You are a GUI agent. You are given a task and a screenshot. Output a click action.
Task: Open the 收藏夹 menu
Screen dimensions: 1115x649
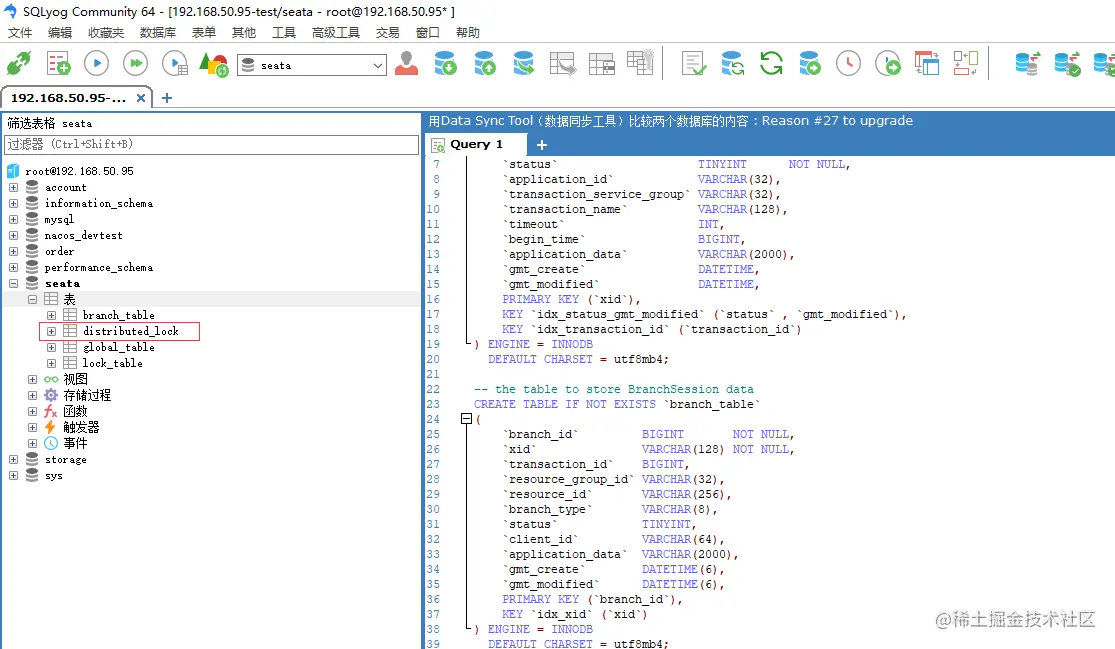(x=106, y=33)
